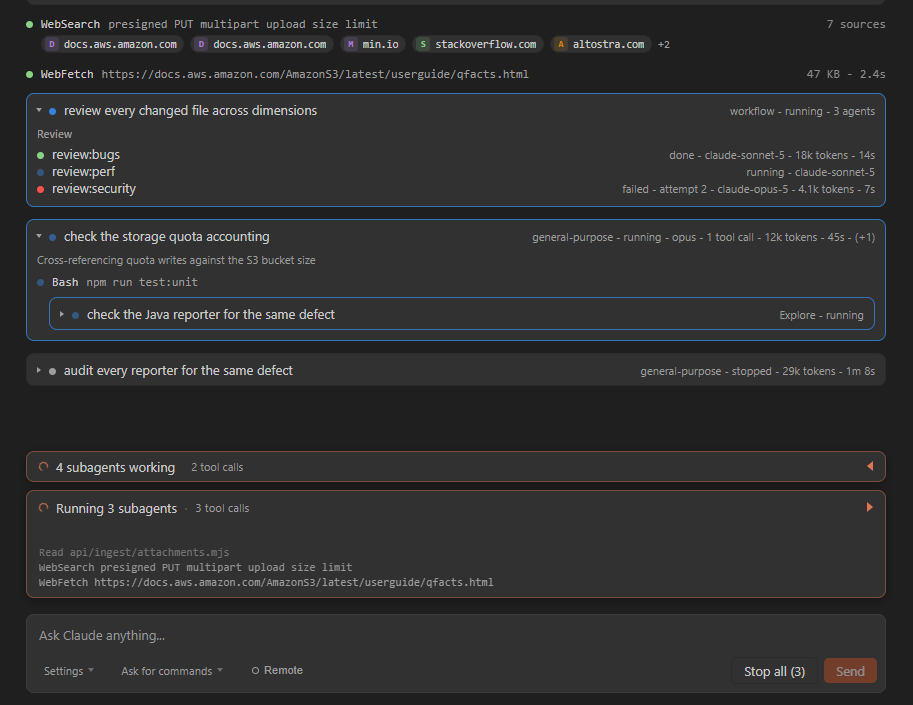Viewport: 913px width, 705px height.
Task: Click the status dot of storage quota task
Action: pos(52,238)
